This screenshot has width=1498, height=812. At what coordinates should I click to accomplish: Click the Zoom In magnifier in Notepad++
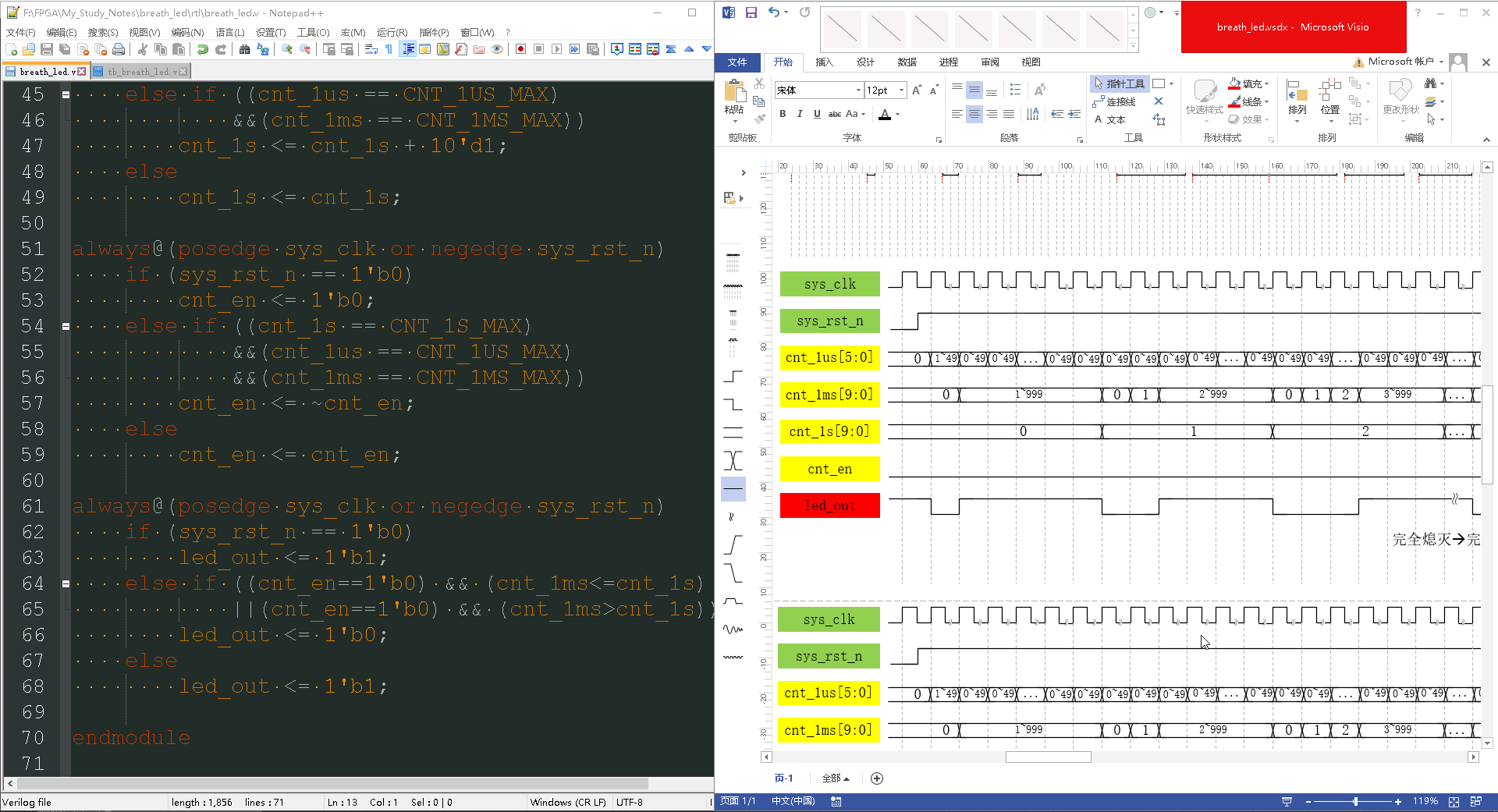click(x=287, y=49)
